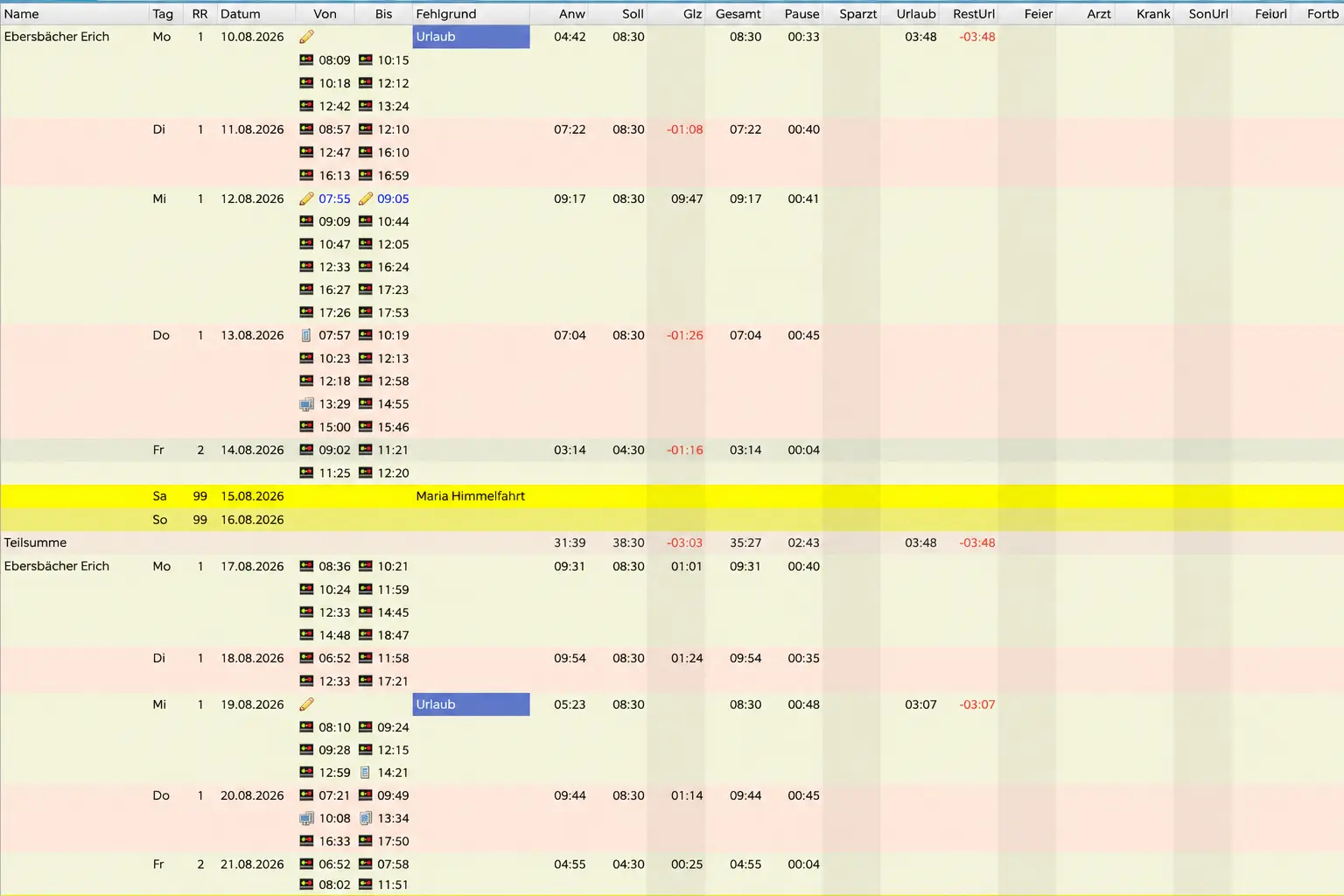Click the pencil edit icon in the 19.08.2026 row

(x=306, y=704)
